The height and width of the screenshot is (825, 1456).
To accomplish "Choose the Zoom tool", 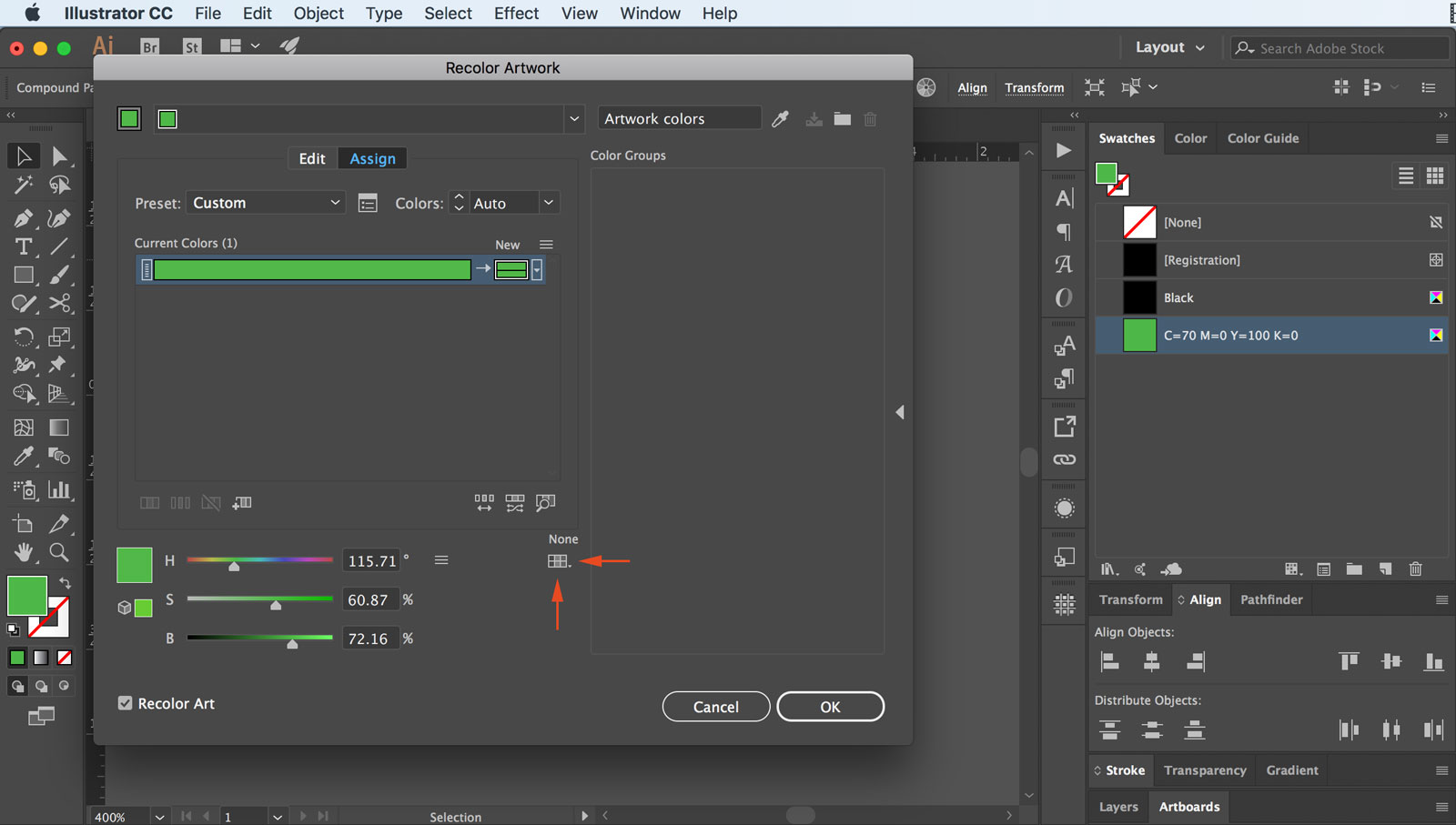I will pyautogui.click(x=59, y=552).
